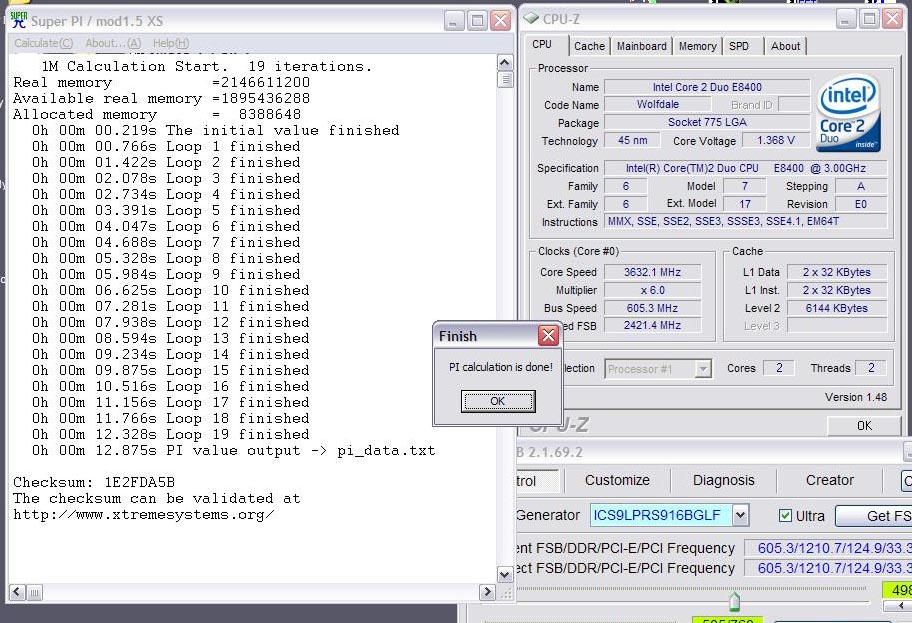This screenshot has width=912, height=623.
Task: Click the Select FSB/DDR/PCI-E/PCI frequency field
Action: coord(828,568)
